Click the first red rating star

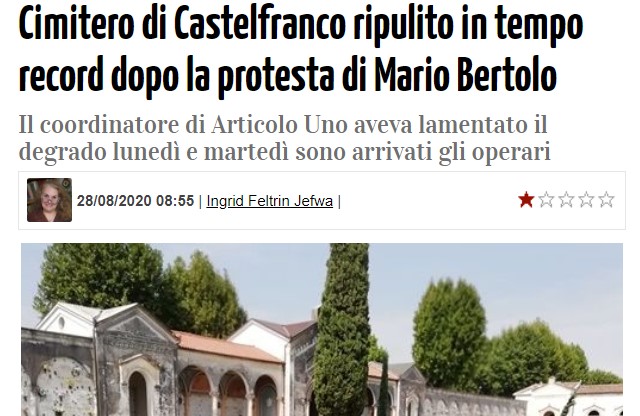coord(526,200)
